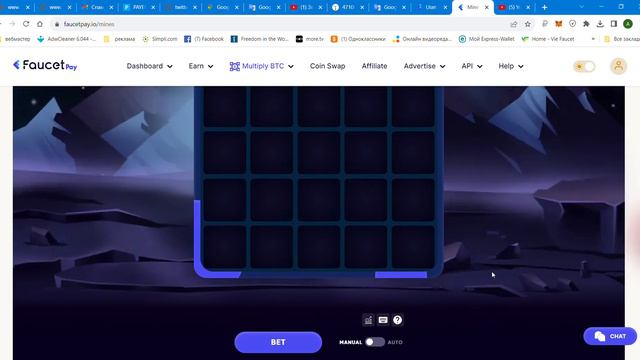Open the Extensions puzzle icon
Viewport: 640px width, 360px height.
point(586,24)
